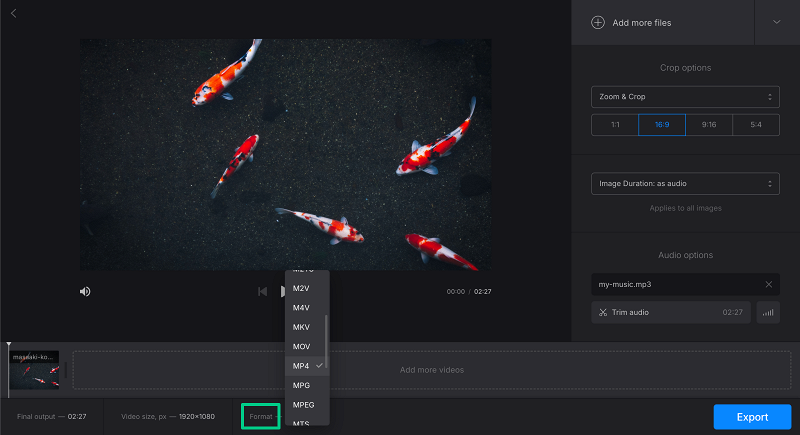
Task: Click the format list scrollbar
Action: click(326, 342)
